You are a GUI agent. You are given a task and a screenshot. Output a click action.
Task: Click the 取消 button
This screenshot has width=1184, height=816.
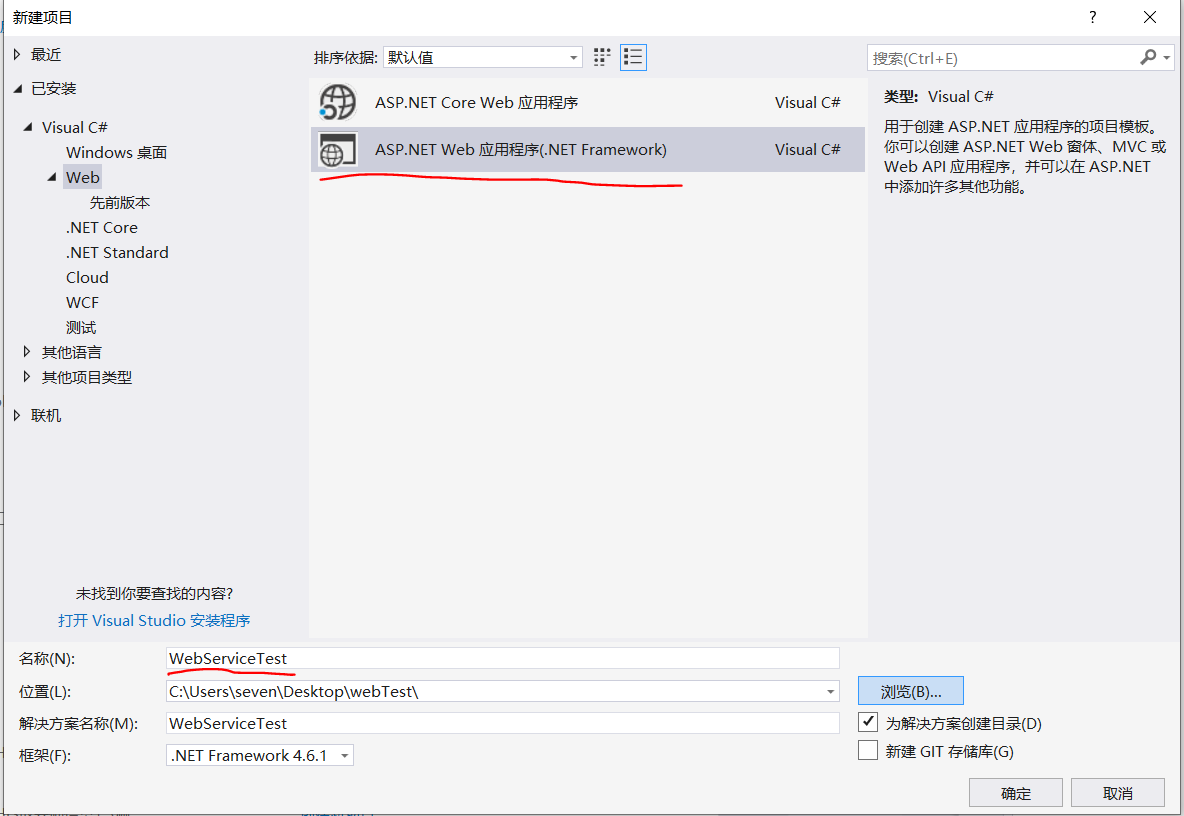click(x=1118, y=793)
